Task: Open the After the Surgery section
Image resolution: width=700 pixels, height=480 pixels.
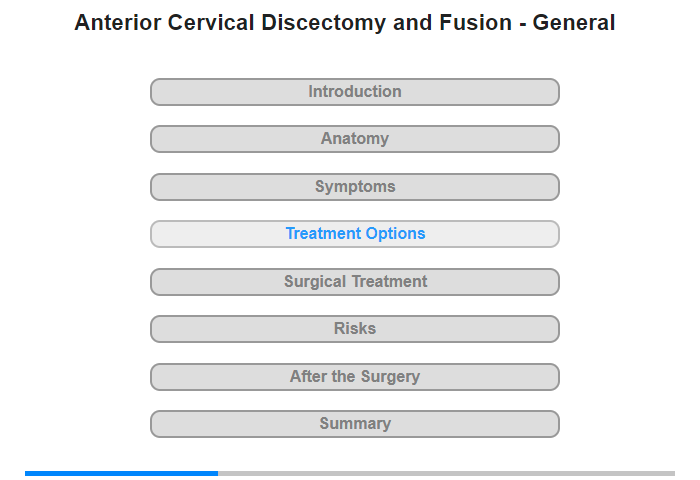Action: pyautogui.click(x=354, y=377)
